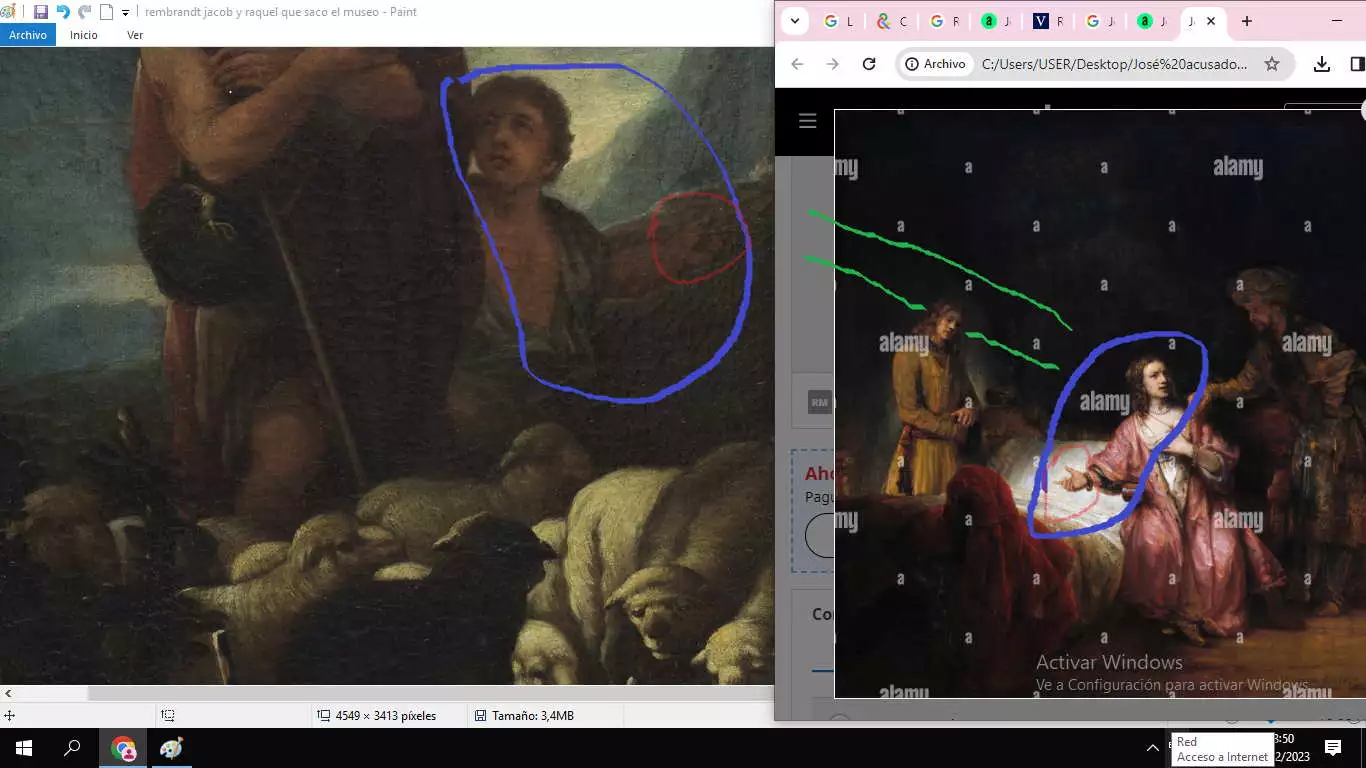
Task: Click Paint horizontal scrollbar left arrow
Action: pyautogui.click(x=8, y=693)
